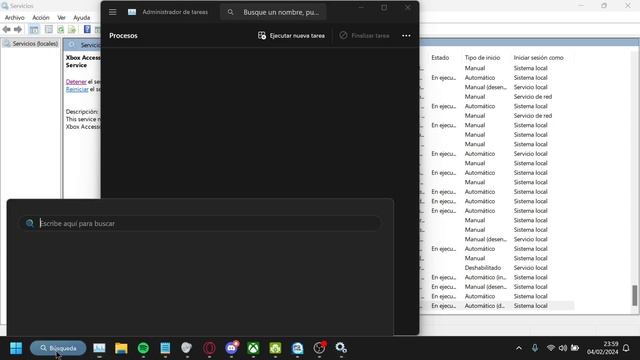The height and width of the screenshot is (360, 640).
Task: Click the Finalizar tarea button
Action: (x=364, y=36)
